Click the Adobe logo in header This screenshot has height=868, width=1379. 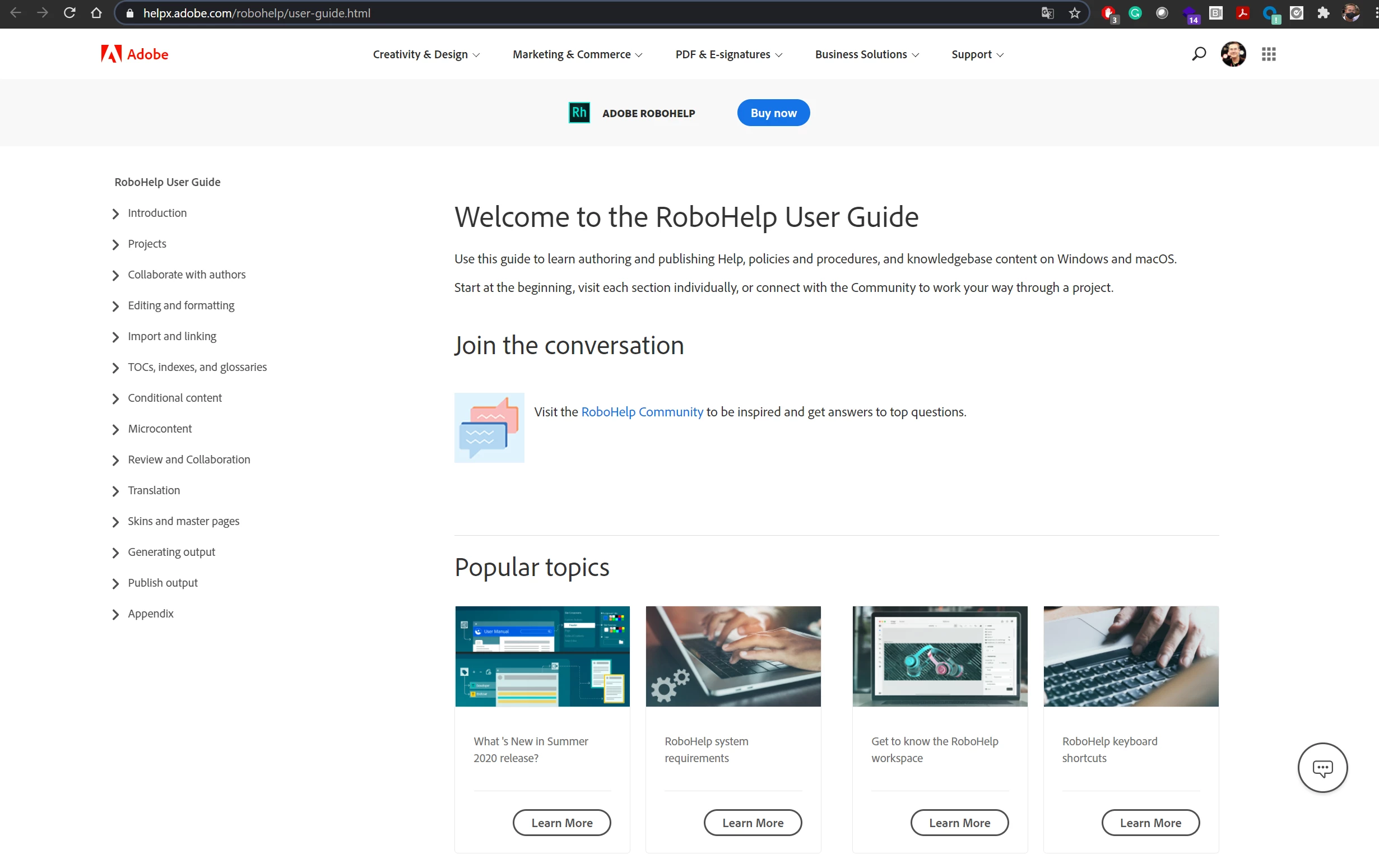(x=134, y=54)
